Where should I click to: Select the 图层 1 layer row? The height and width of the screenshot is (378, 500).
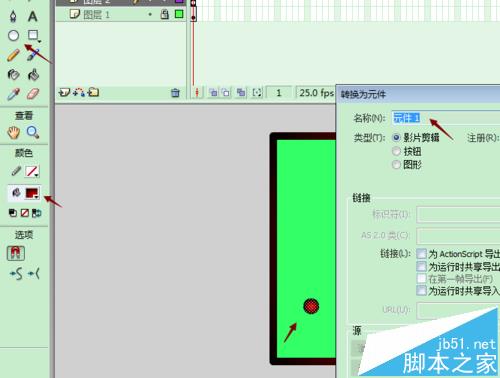tap(120, 14)
